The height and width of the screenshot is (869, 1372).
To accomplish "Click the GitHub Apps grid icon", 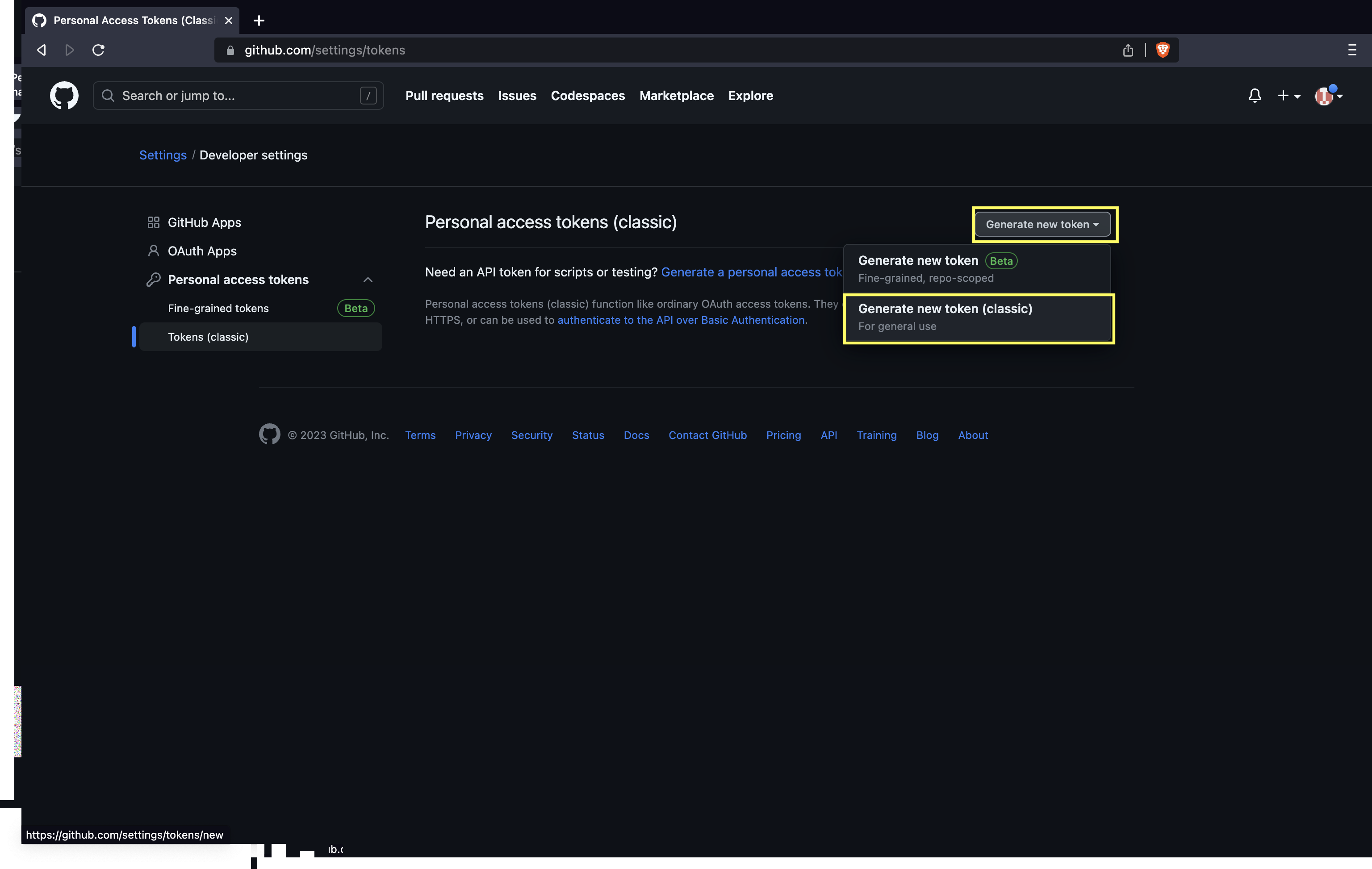I will pos(153,222).
